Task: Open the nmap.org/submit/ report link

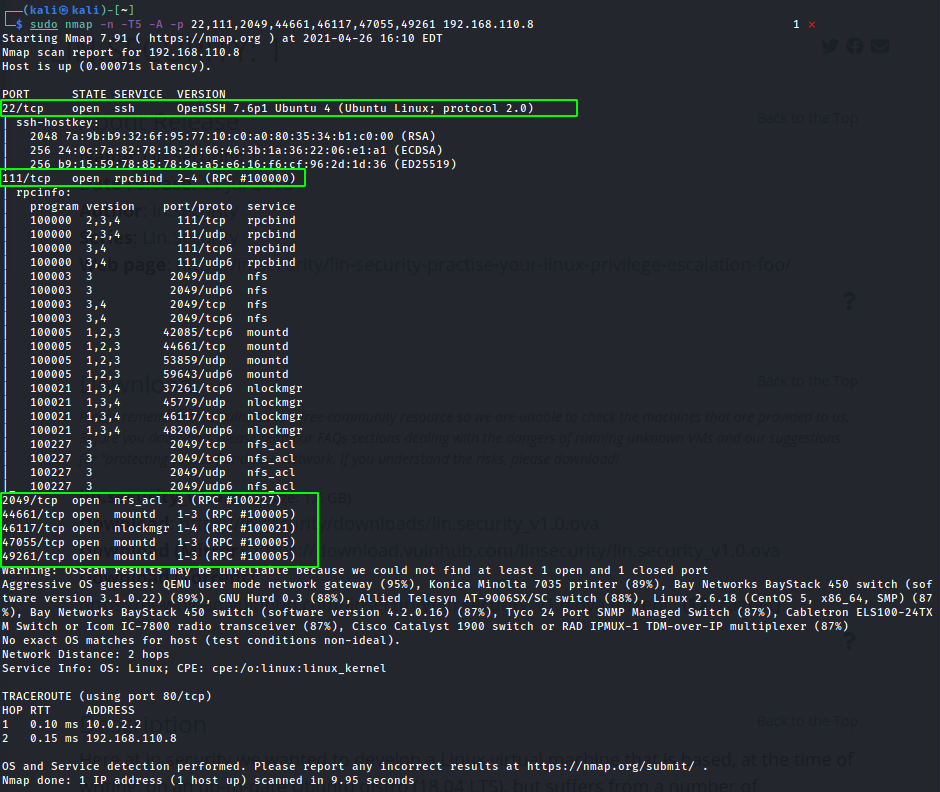Action: pos(611,766)
